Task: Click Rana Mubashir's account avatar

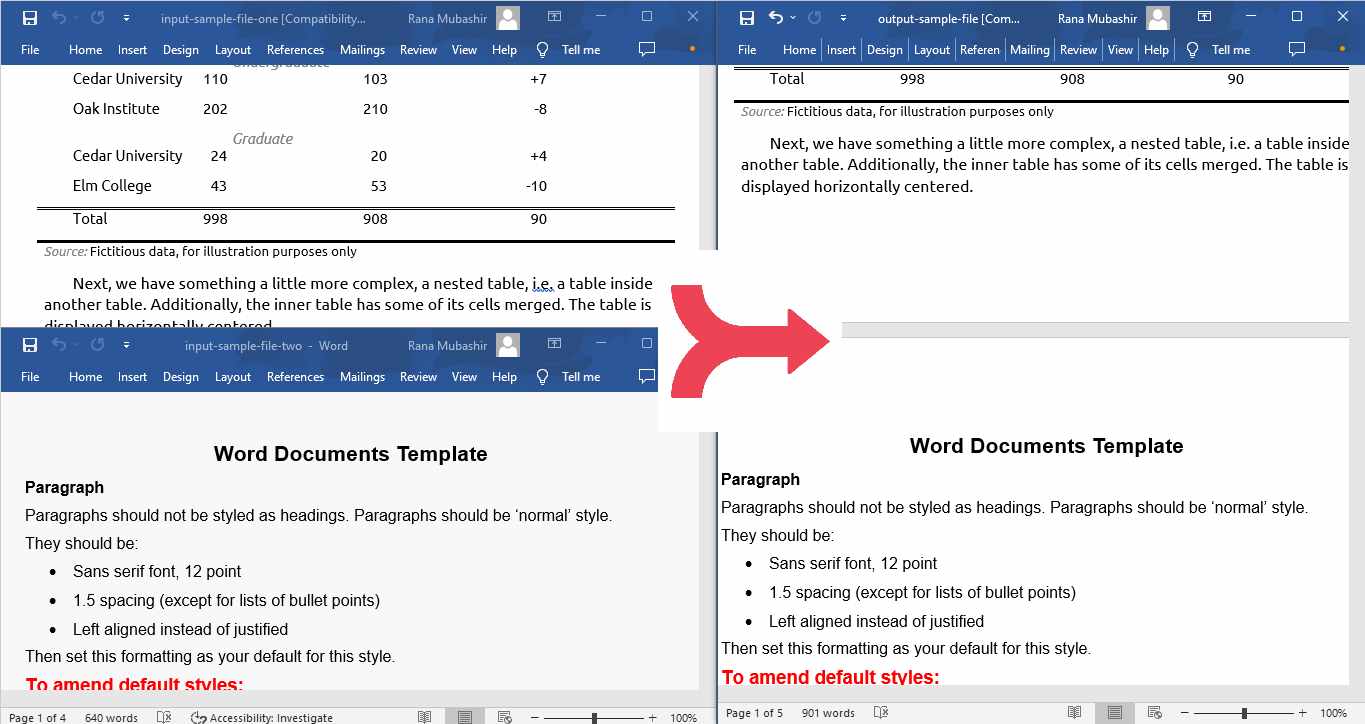Action: click(507, 17)
